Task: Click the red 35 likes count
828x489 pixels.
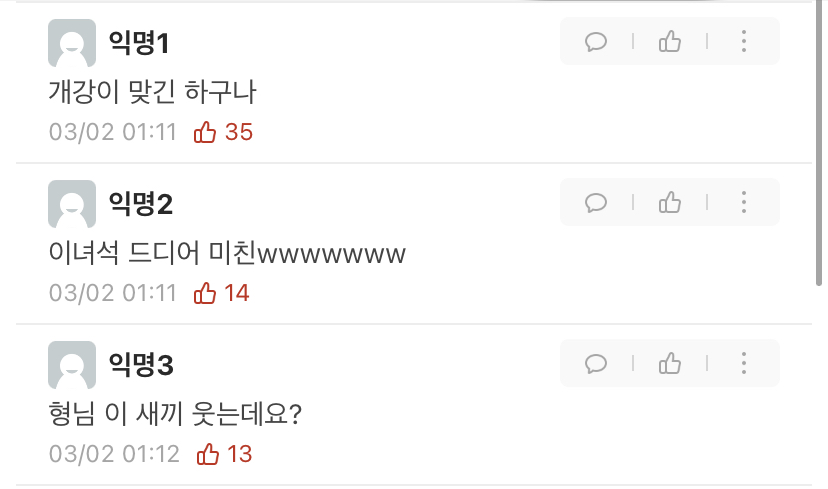Action: (x=239, y=132)
